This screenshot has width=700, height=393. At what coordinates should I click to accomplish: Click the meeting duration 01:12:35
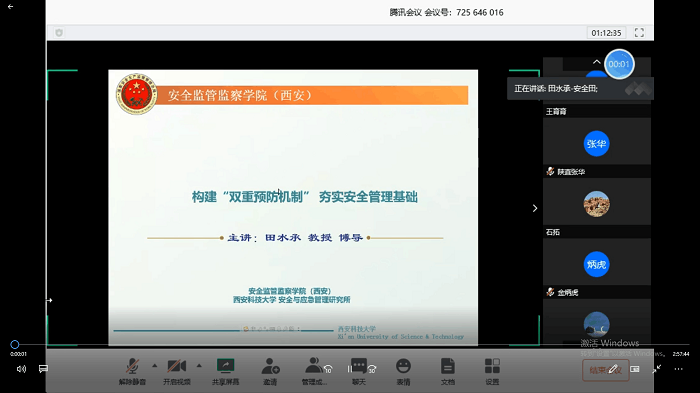coord(606,33)
